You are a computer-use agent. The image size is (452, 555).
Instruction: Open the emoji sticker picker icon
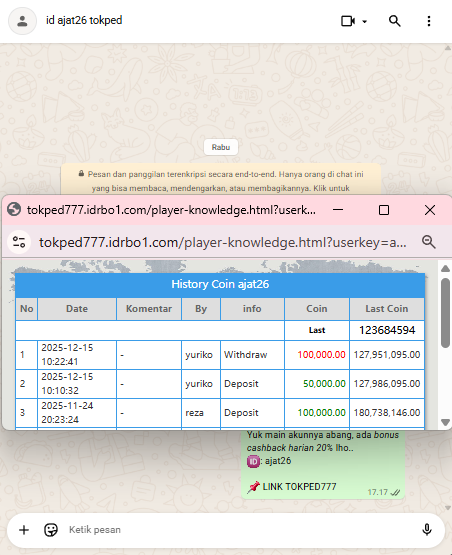[51, 530]
